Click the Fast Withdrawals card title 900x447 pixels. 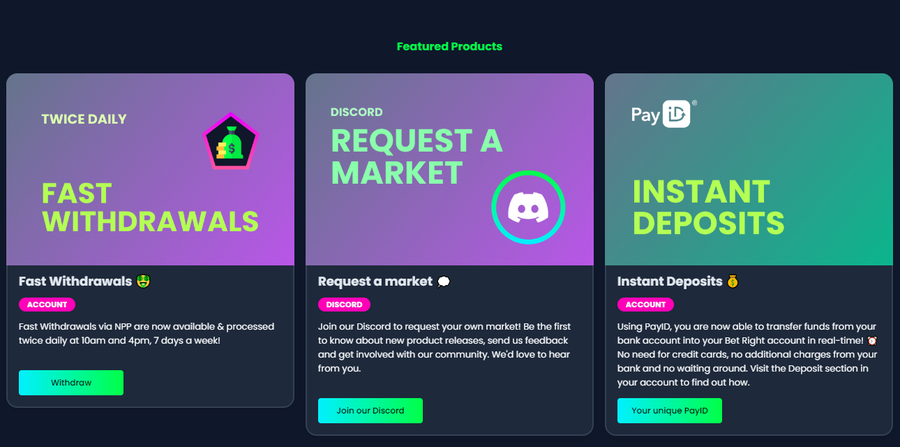click(x=75, y=282)
